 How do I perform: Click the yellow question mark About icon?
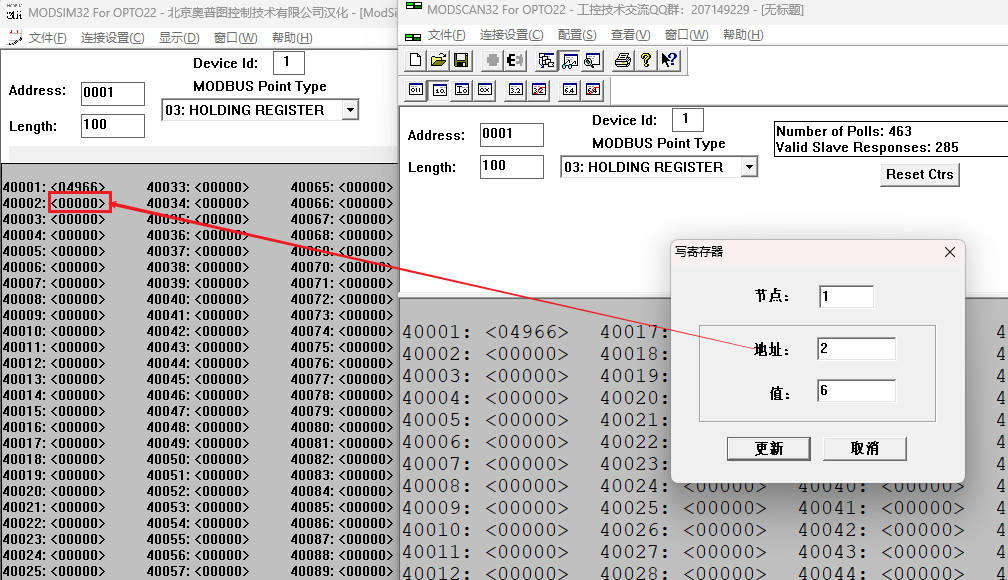tap(646, 61)
